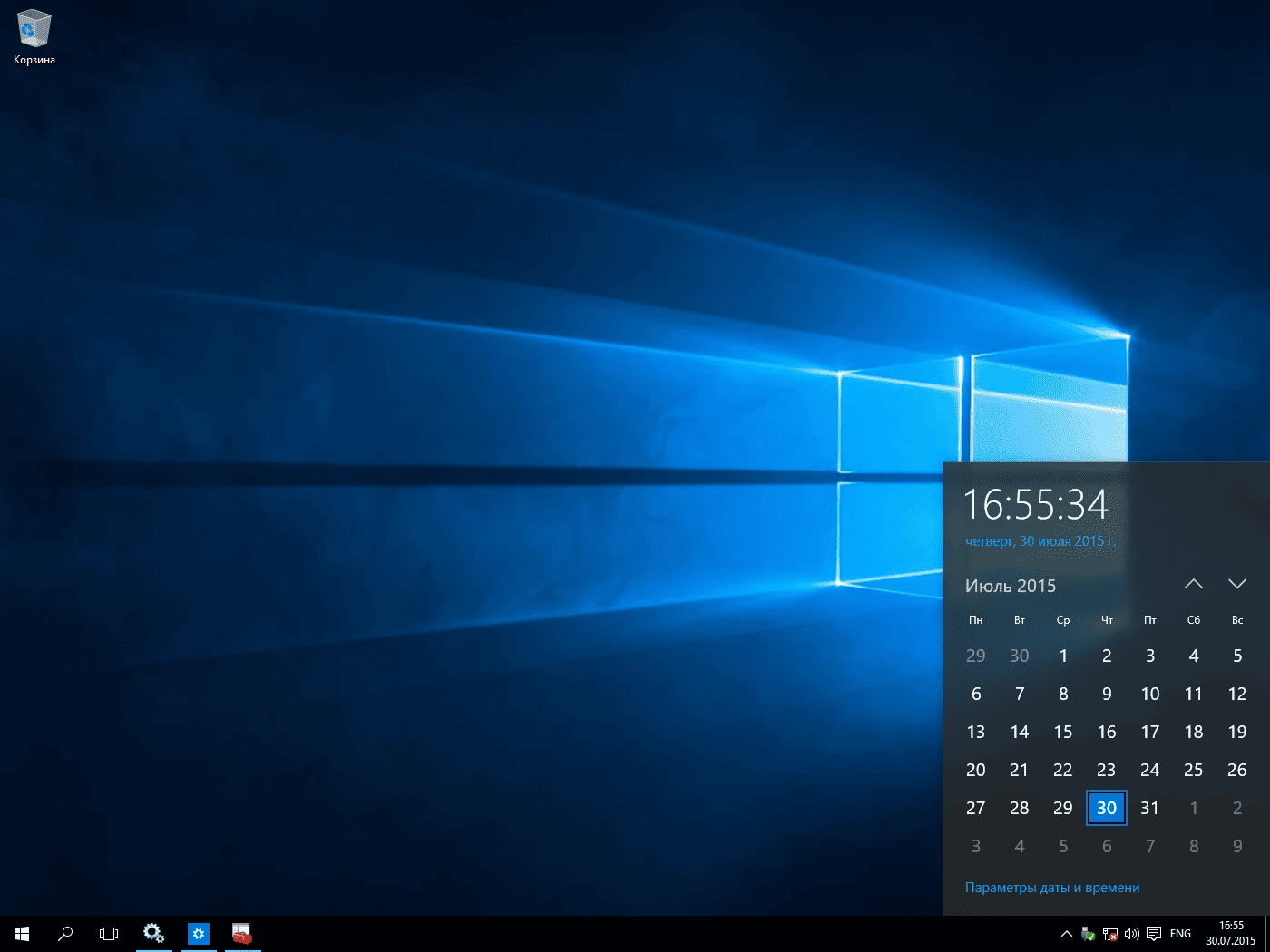Screen dimensions: 1270x952
Task: Select date 23 in the calendar
Action: 1107,770
